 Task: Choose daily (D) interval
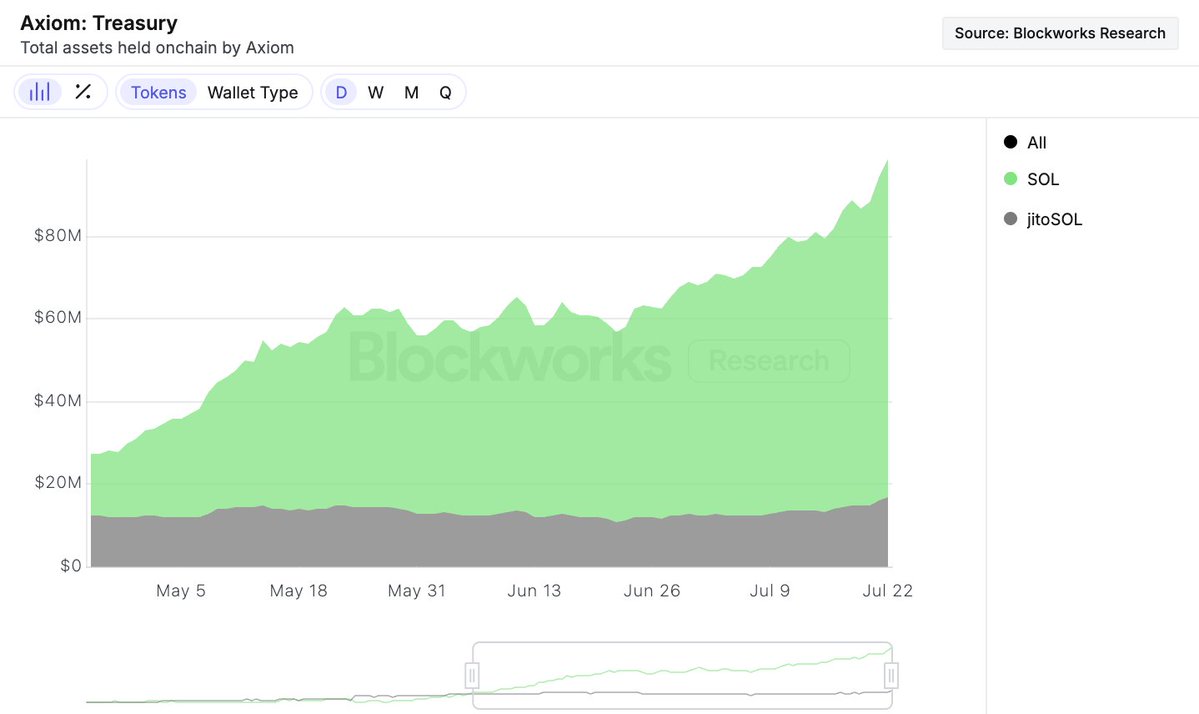tap(341, 92)
